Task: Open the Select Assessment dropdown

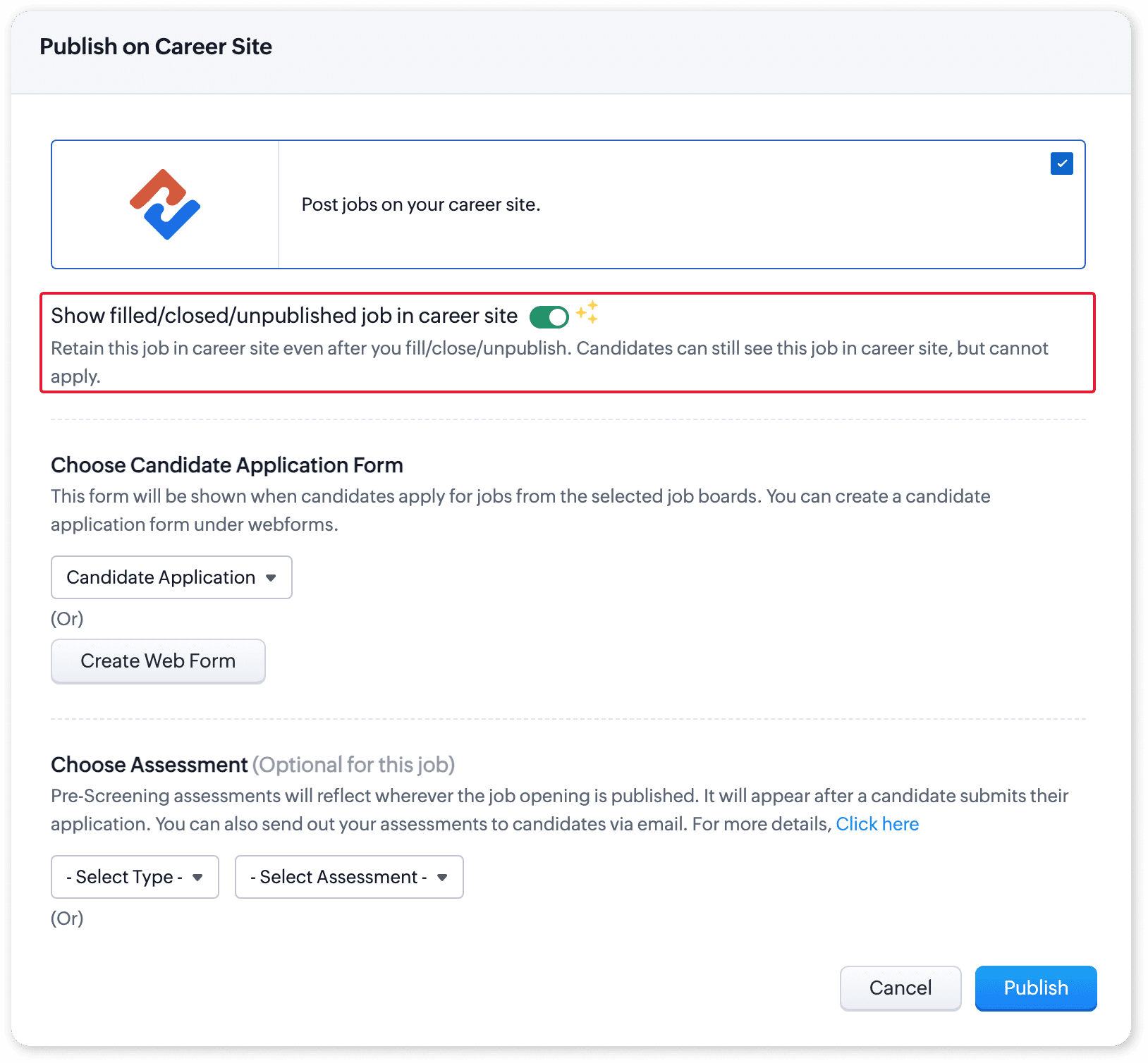Action: (x=339, y=877)
